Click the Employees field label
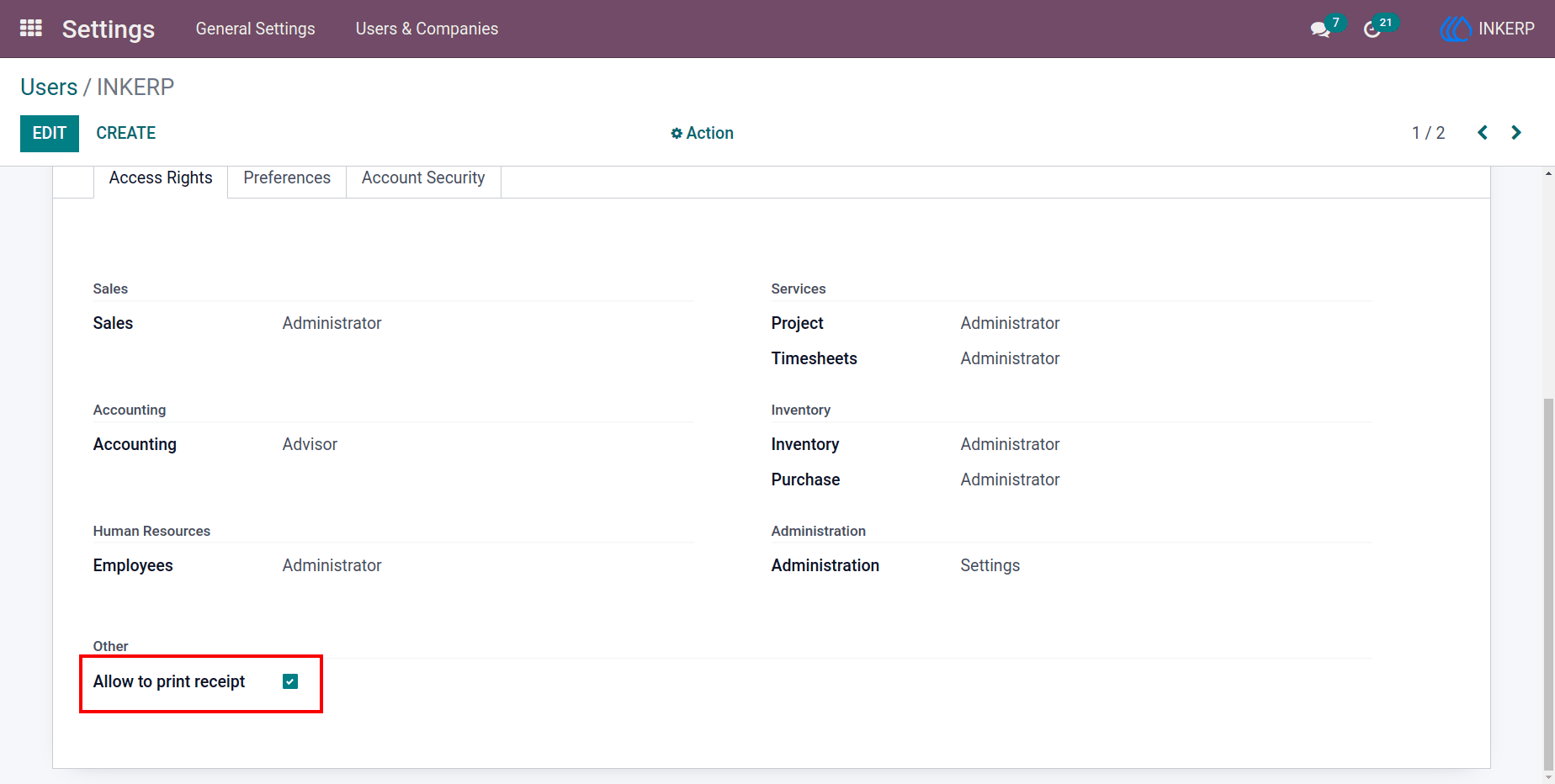Viewport: 1555px width, 784px height. click(133, 565)
